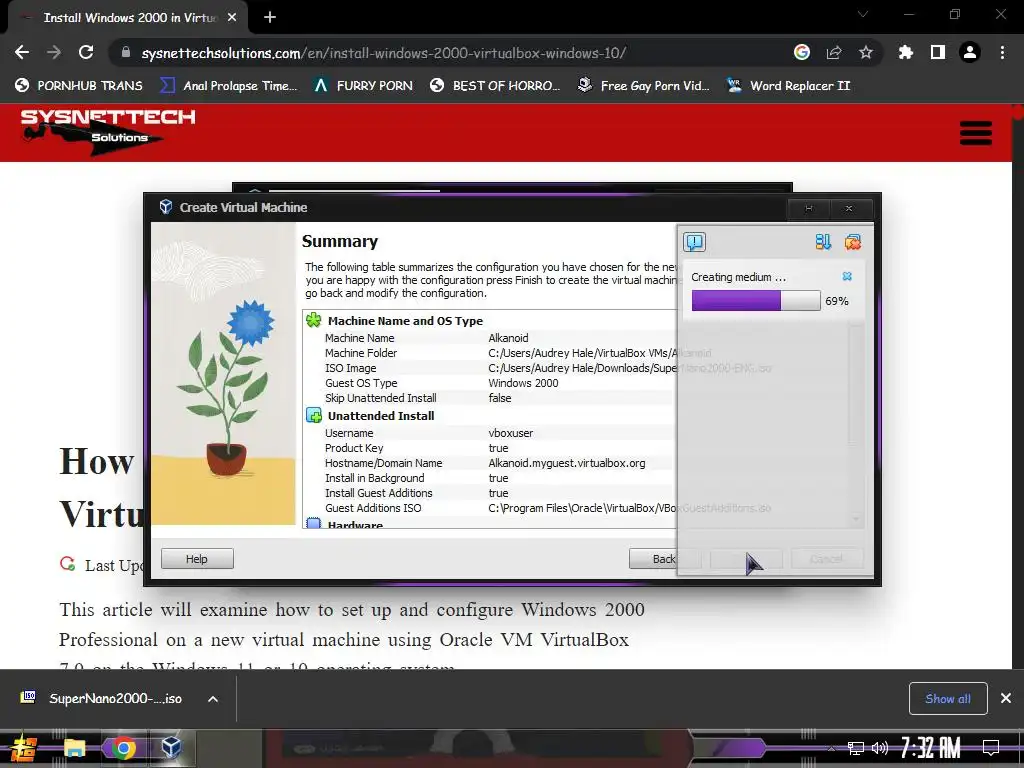Select the 'ISO Image' row label
Image resolution: width=1024 pixels, height=768 pixels.
pyautogui.click(x=351, y=368)
